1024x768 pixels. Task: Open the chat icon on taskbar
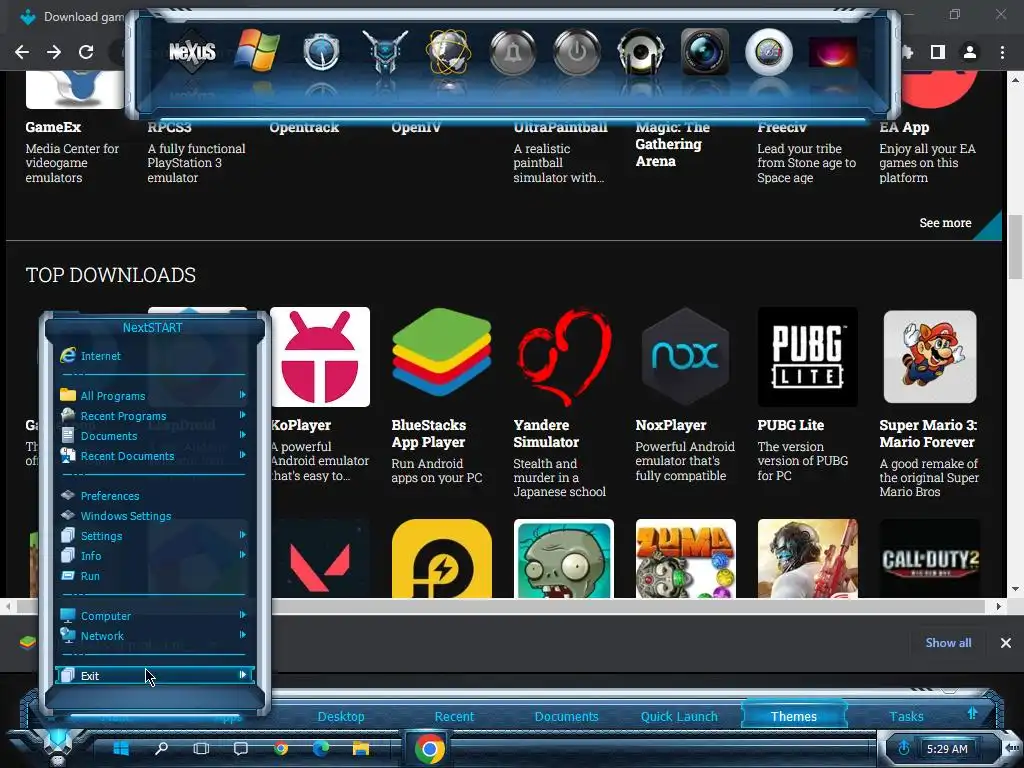241,748
